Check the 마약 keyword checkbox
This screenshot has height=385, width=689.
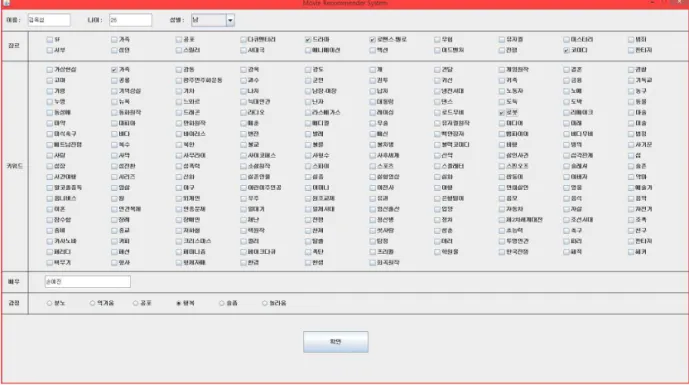tap(50, 123)
